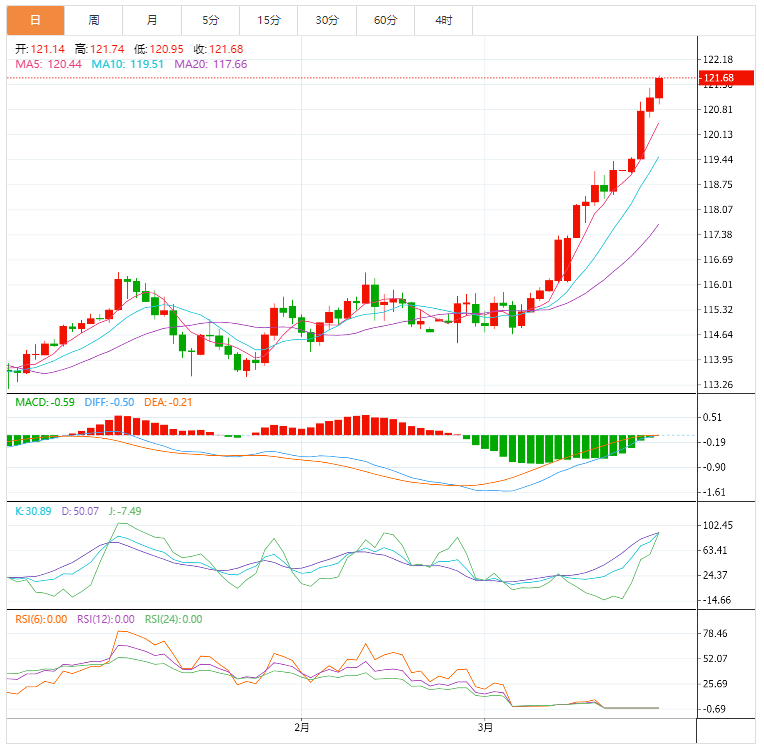This screenshot has width=764, height=750.
Task: Click the J:-7.49 KDJ label
Action: [125, 511]
